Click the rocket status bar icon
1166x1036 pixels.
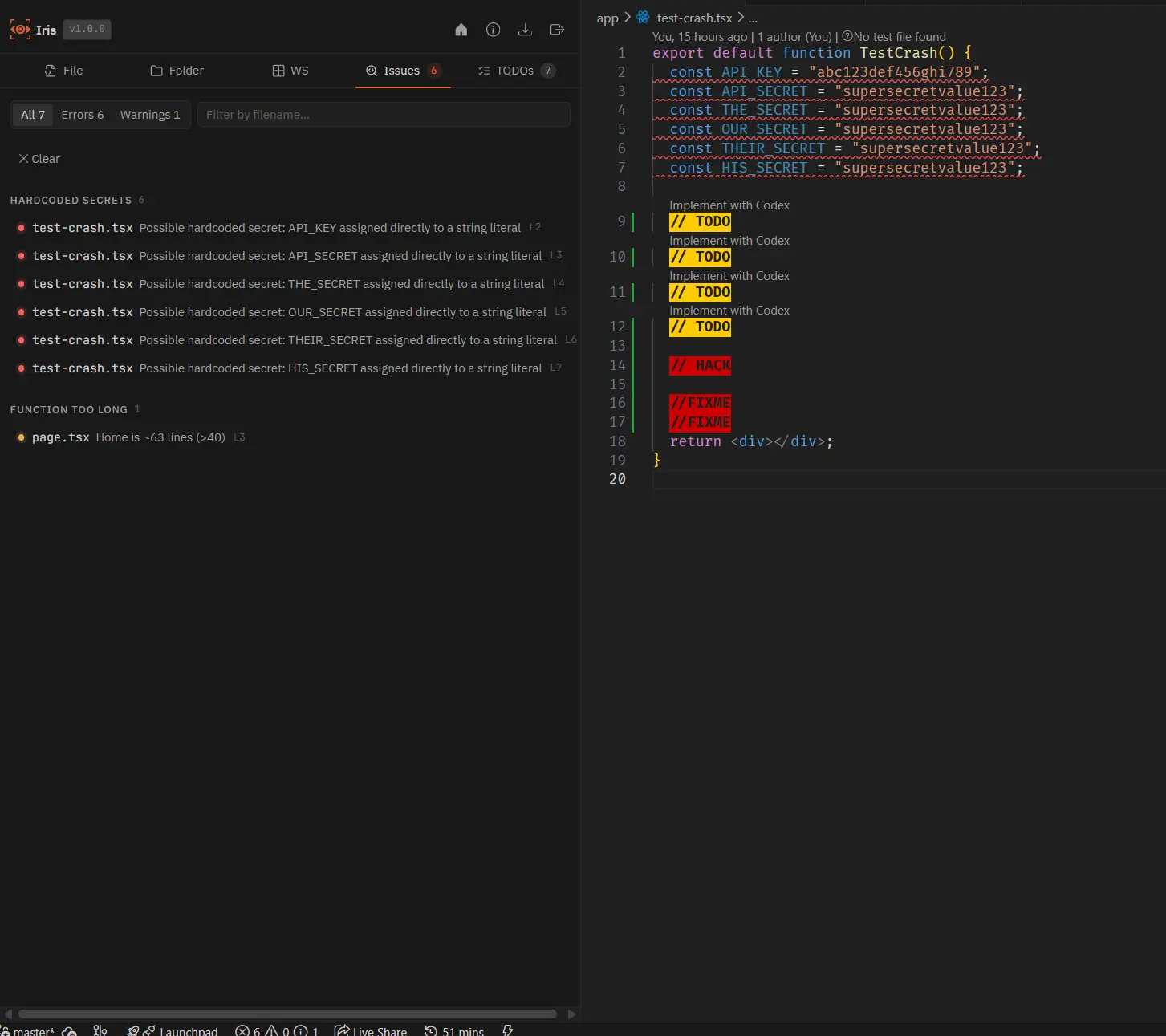(133, 1031)
